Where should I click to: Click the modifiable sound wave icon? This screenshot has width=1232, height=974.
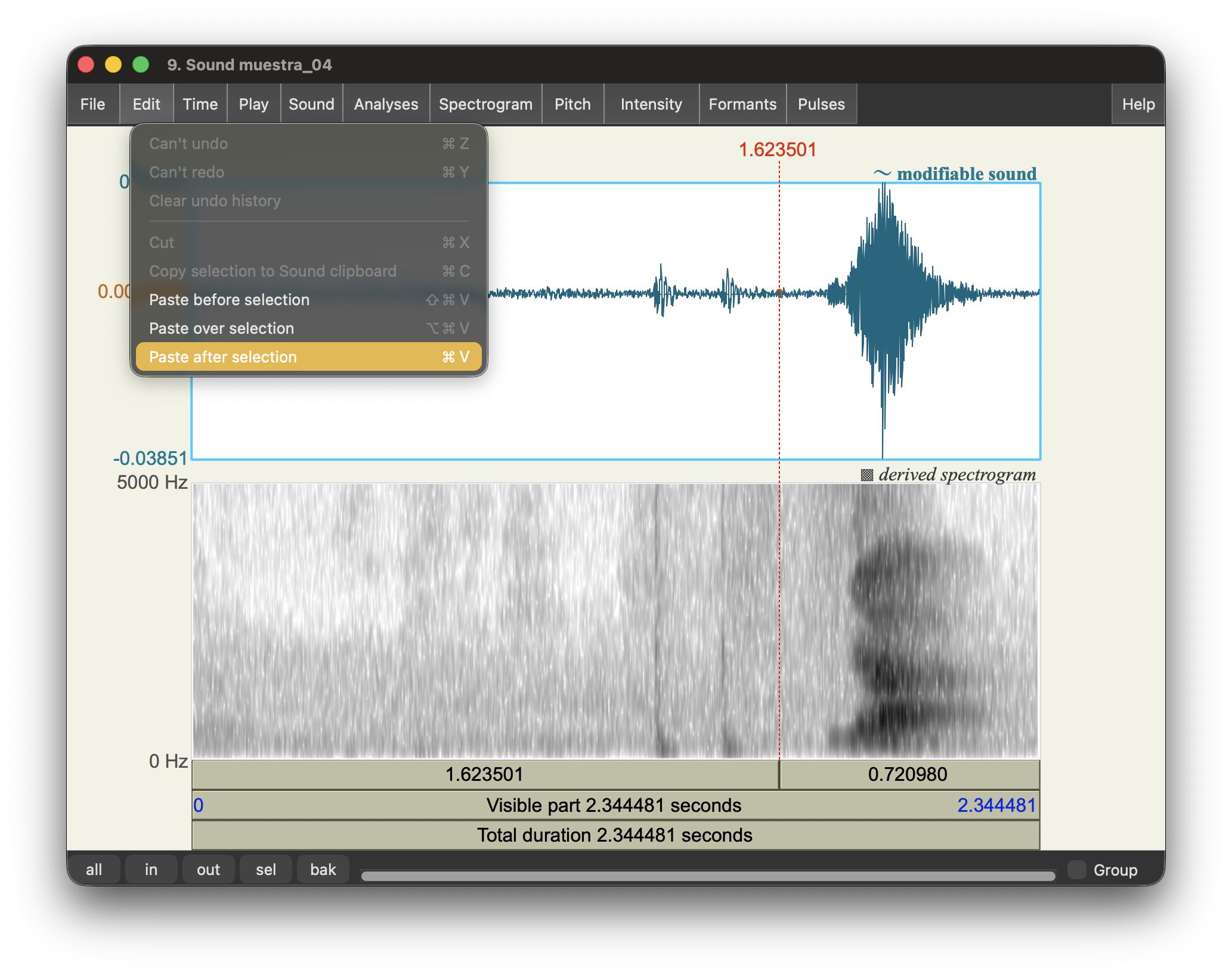882,173
